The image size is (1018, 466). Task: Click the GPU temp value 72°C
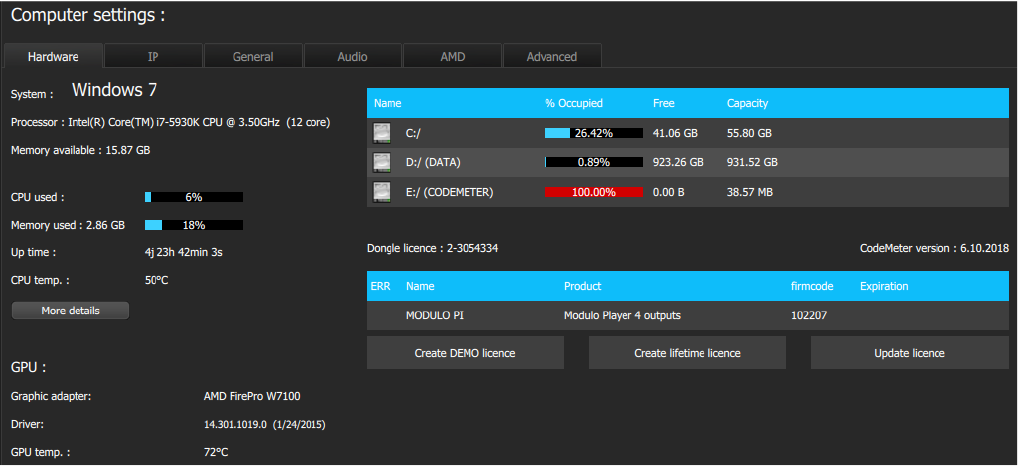216,452
